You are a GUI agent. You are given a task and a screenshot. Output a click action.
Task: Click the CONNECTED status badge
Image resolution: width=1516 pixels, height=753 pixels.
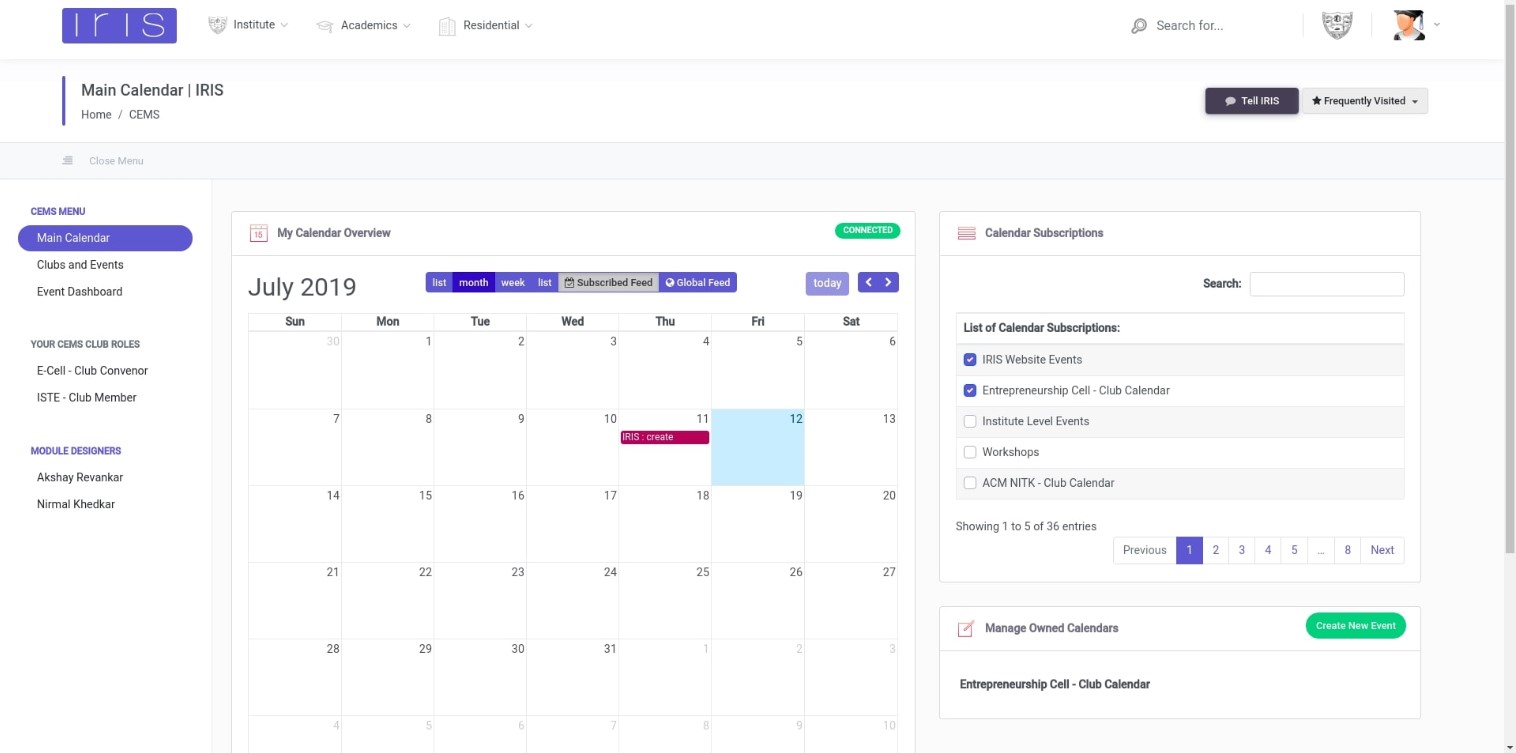(867, 231)
